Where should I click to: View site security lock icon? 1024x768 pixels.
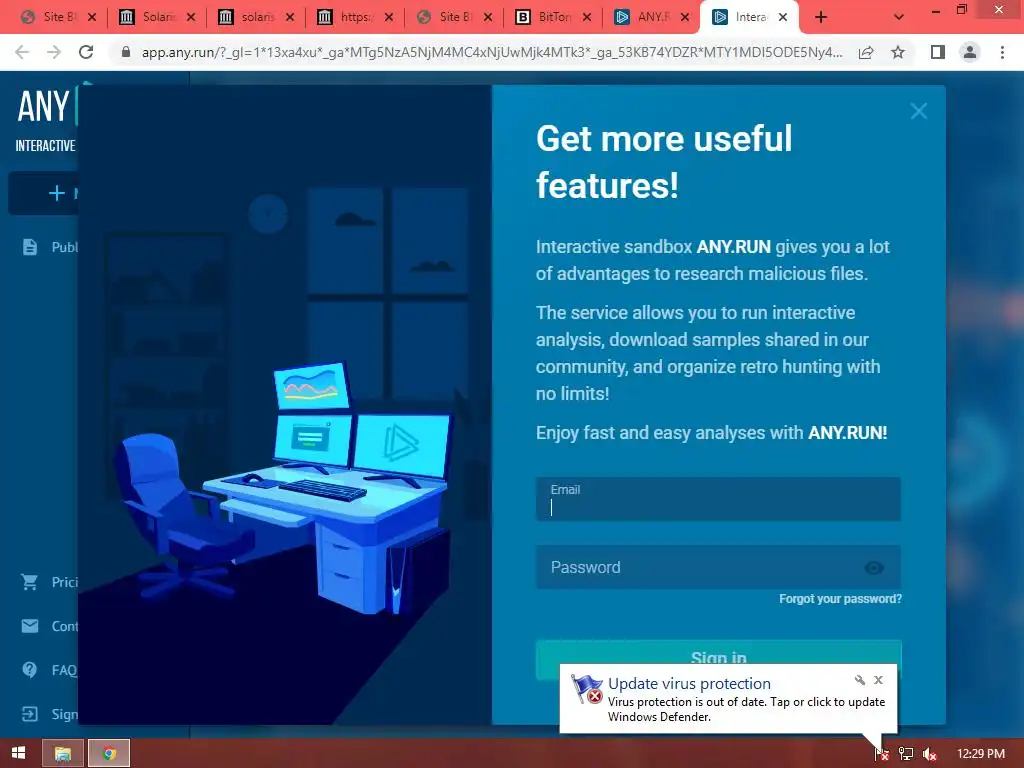click(x=126, y=52)
